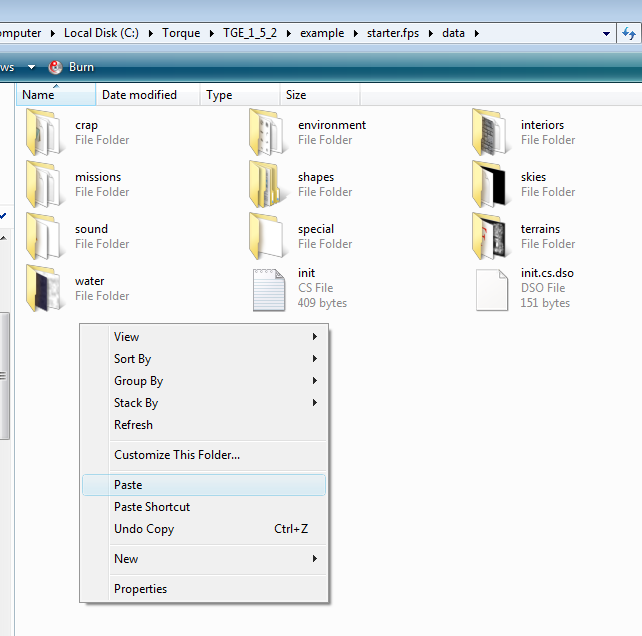This screenshot has height=636, width=642.
Task: Expand breadcrumb arrow after Local Disk (C:)
Action: (151, 34)
